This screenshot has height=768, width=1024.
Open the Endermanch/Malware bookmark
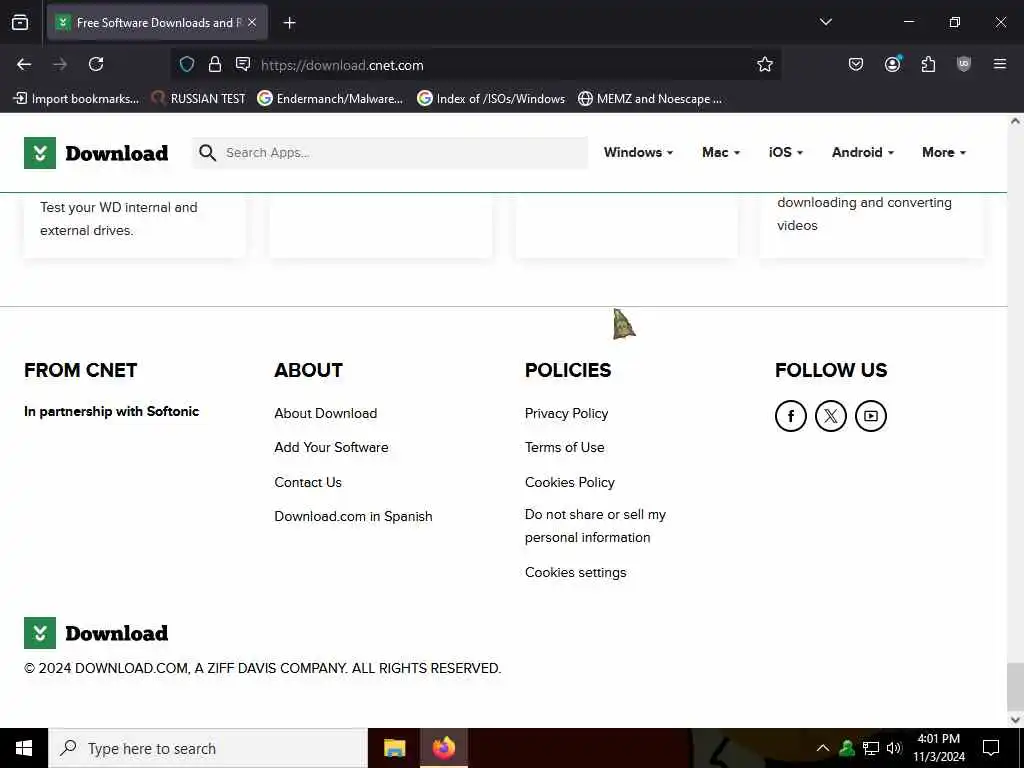click(x=330, y=99)
